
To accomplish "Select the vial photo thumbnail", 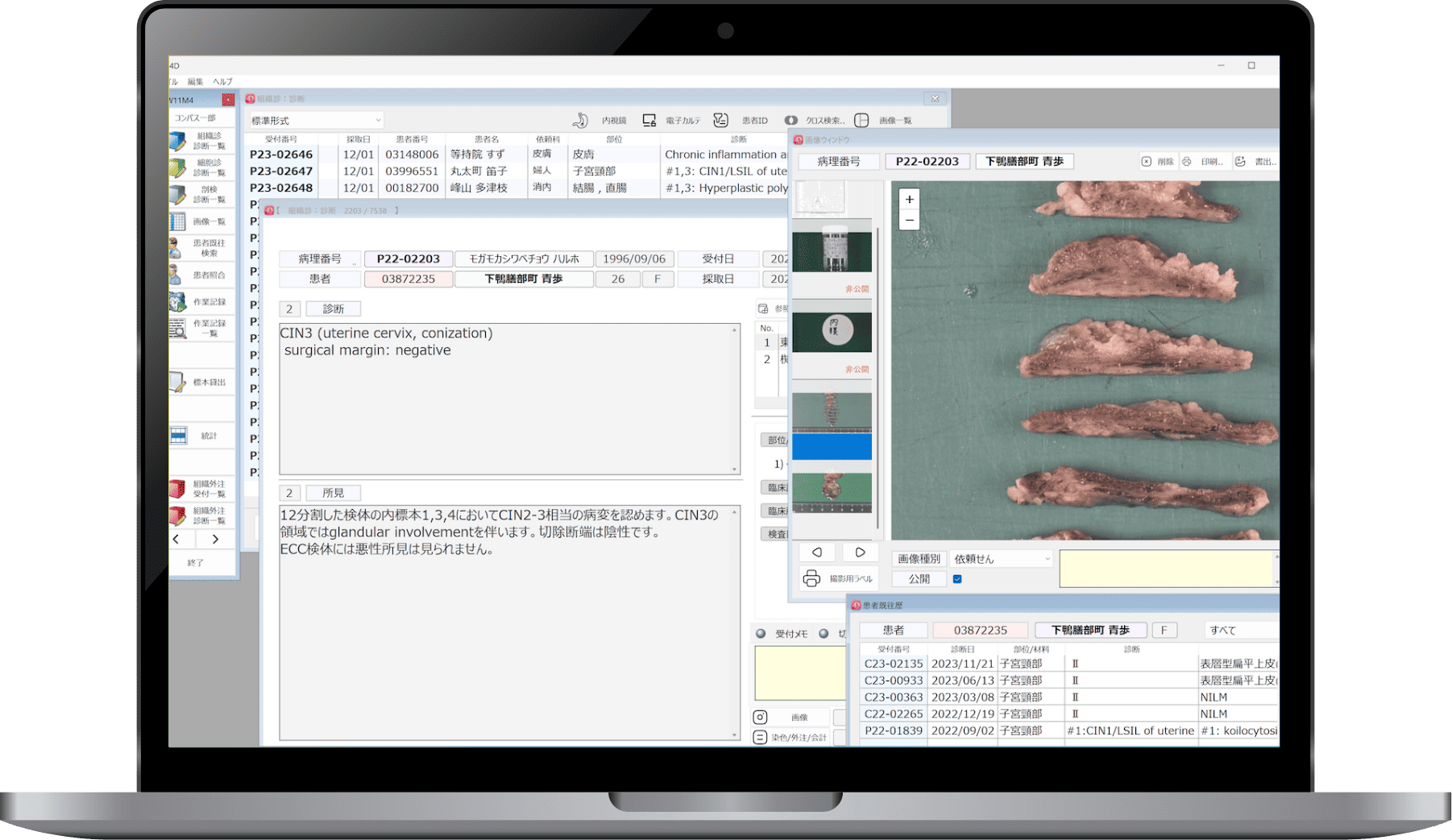I will click(832, 252).
